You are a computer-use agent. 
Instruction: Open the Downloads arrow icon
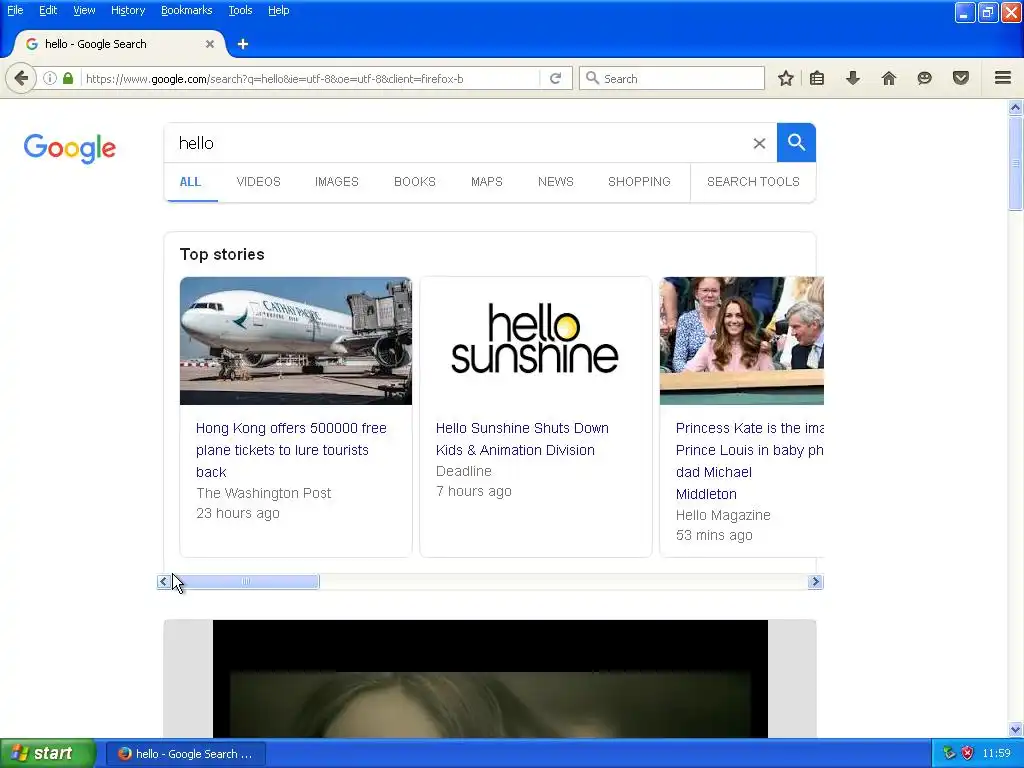pyautogui.click(x=853, y=78)
